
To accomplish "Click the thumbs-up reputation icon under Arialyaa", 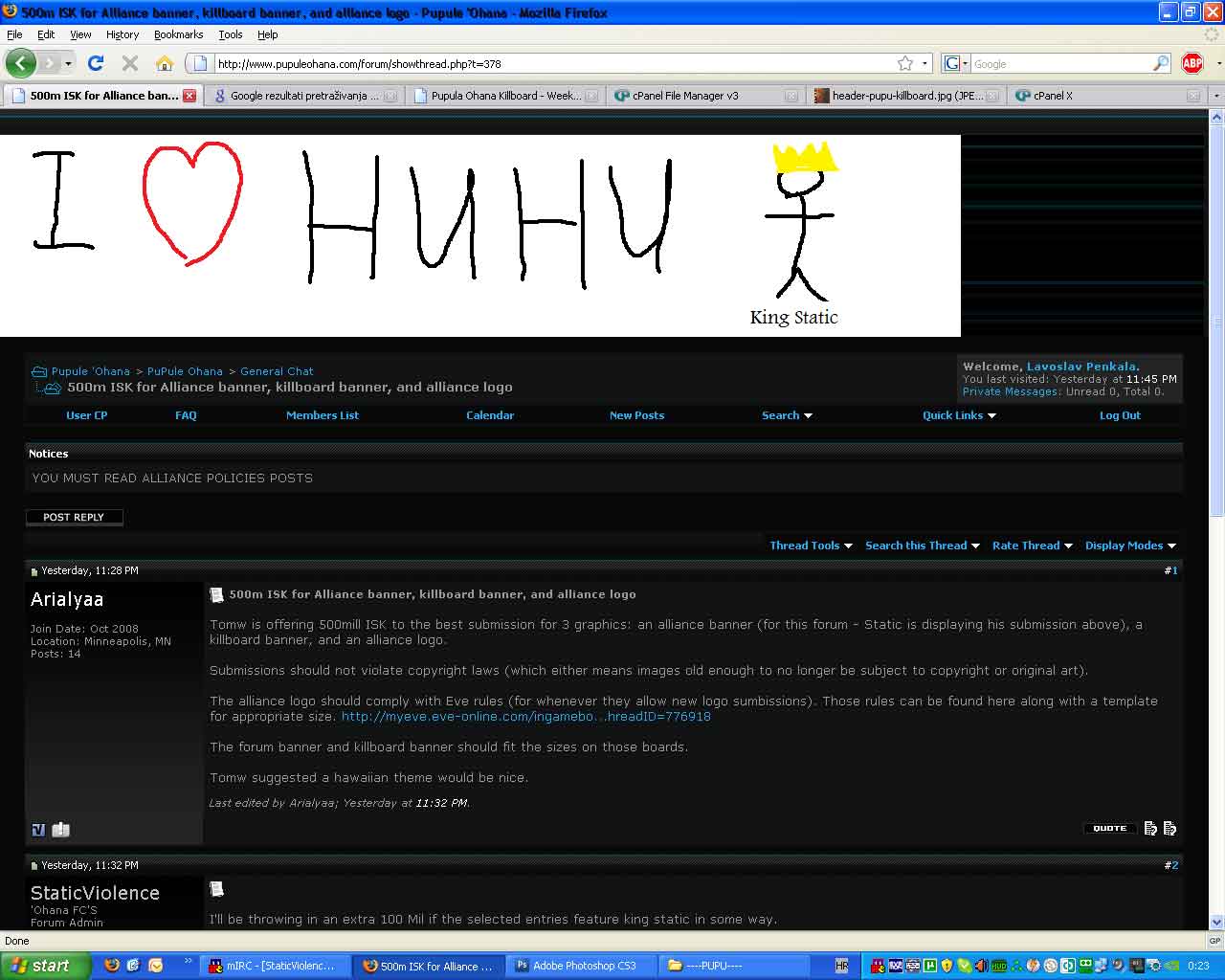I will (60, 830).
